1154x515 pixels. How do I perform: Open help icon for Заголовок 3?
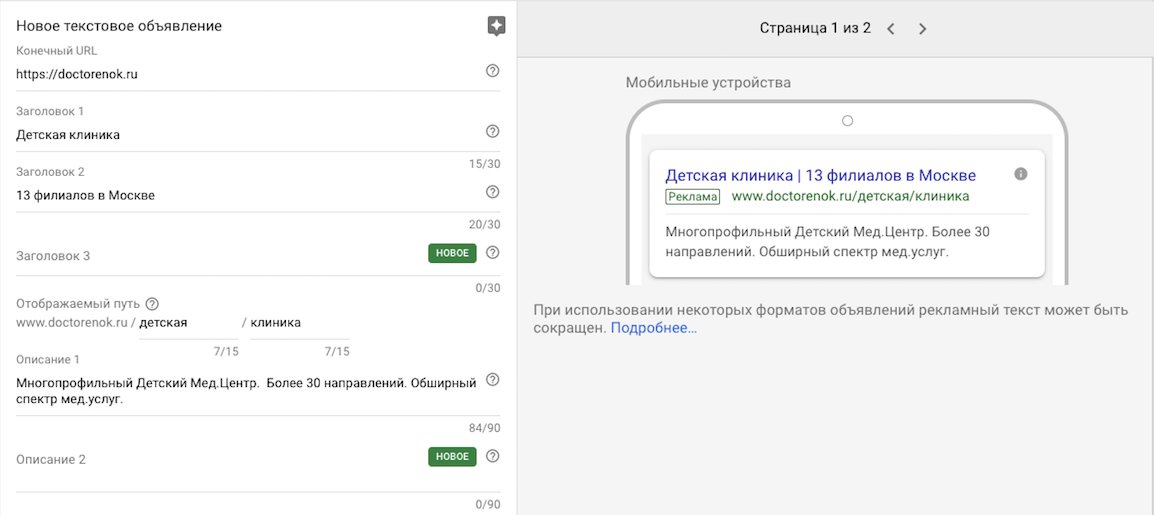[493, 252]
